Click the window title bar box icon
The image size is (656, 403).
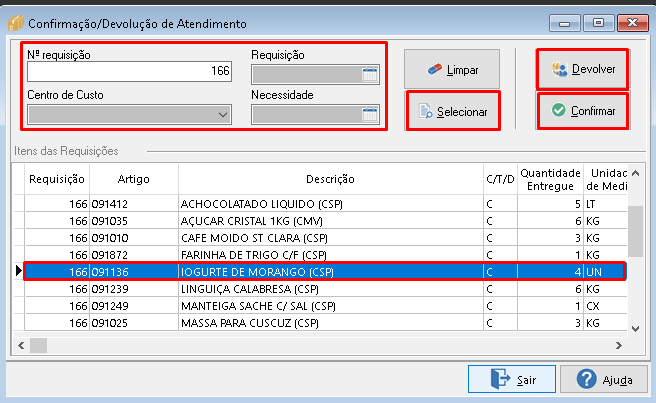[15, 23]
